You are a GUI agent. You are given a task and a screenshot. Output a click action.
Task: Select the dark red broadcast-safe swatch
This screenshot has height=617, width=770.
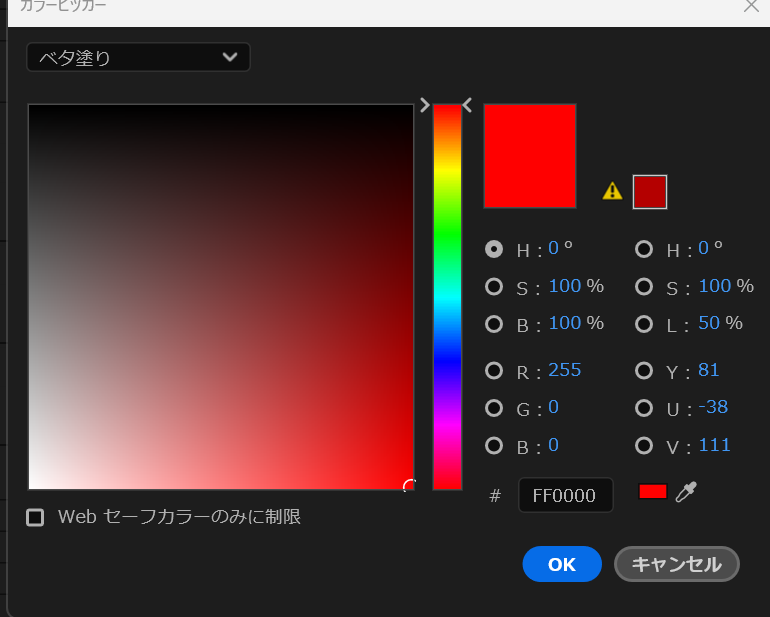pyautogui.click(x=649, y=192)
